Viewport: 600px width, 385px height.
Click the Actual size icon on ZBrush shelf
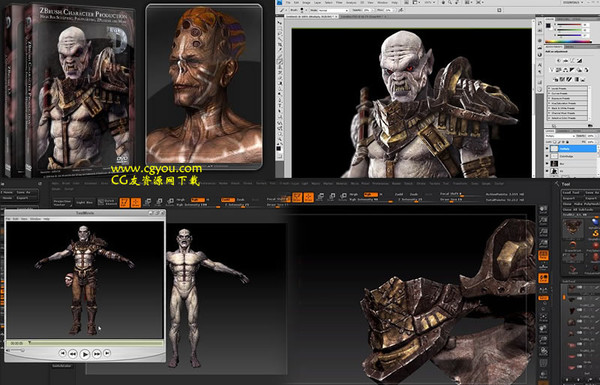[x=543, y=232]
